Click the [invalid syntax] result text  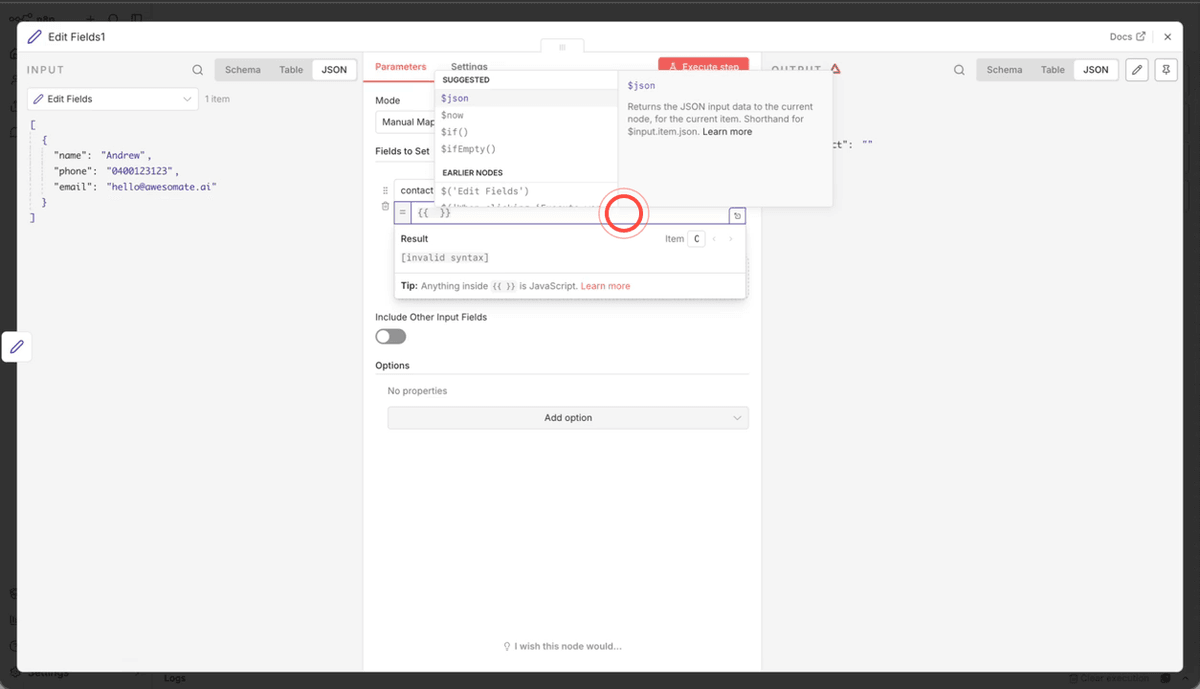[444, 258]
